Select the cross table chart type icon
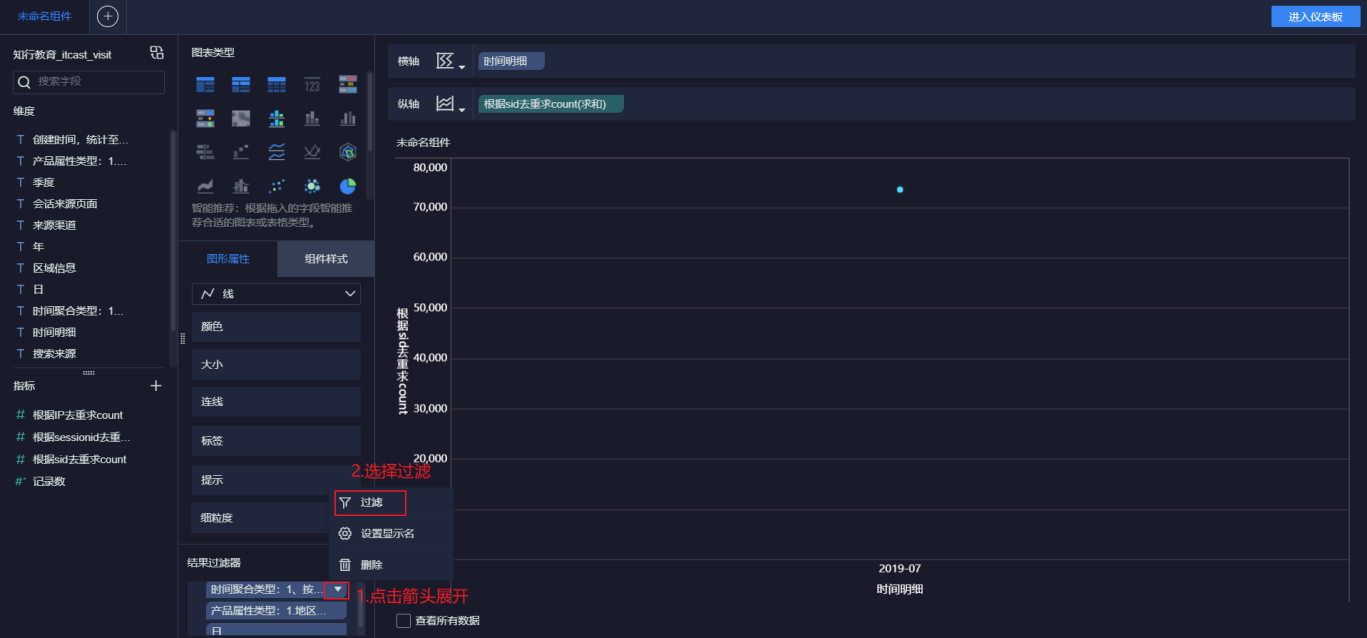The image size is (1367, 638). [241, 84]
